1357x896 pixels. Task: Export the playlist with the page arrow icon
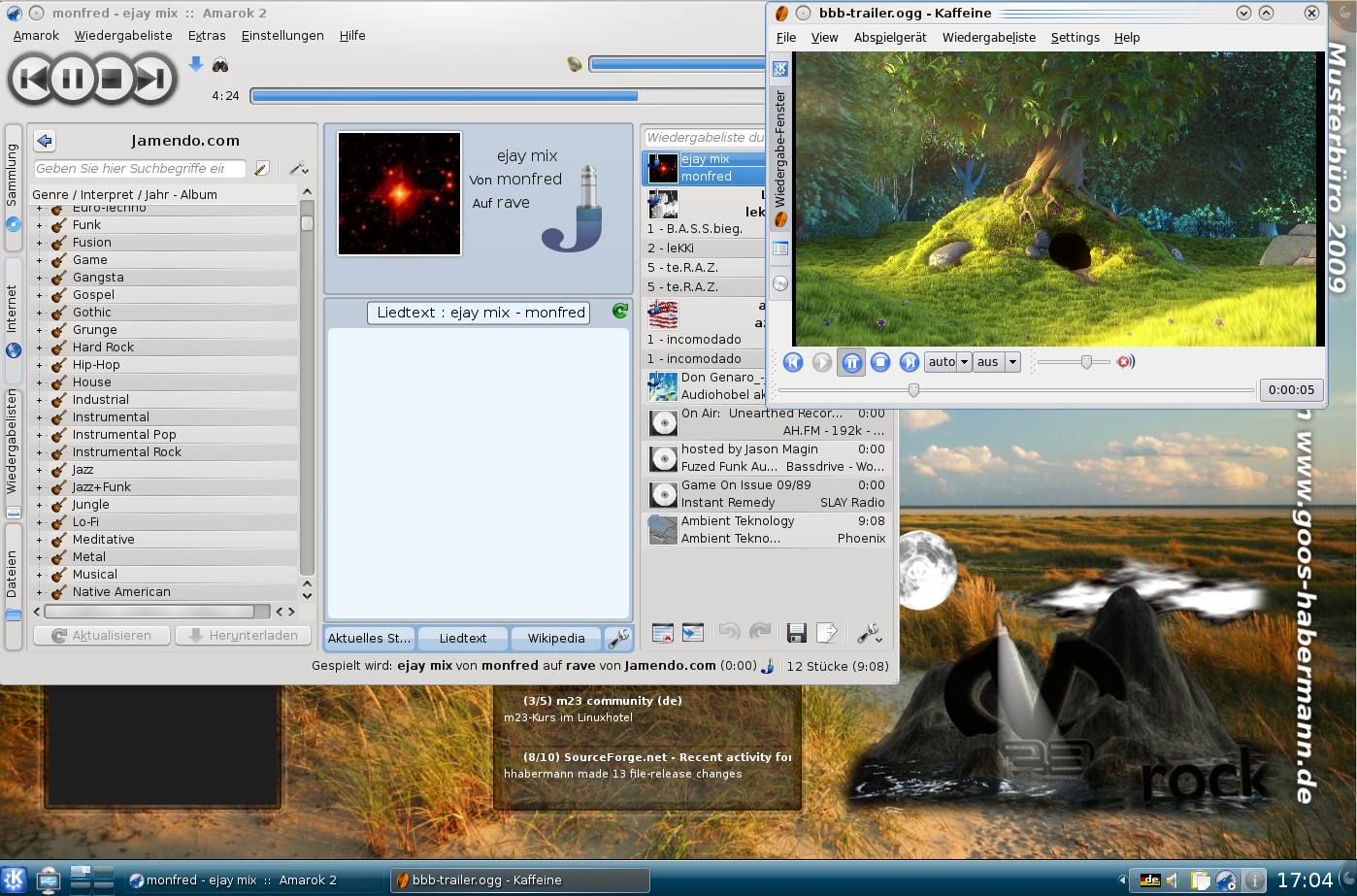coord(827,633)
